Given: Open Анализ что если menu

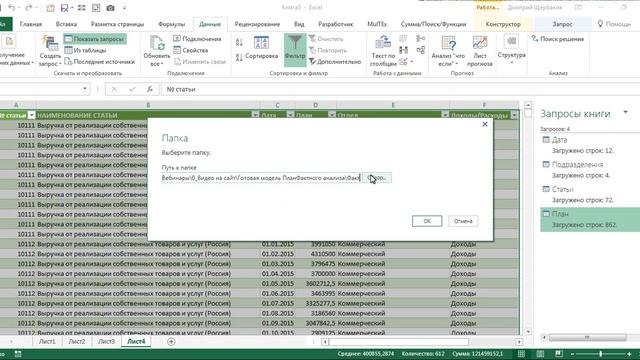Looking at the screenshot, I should [448, 51].
